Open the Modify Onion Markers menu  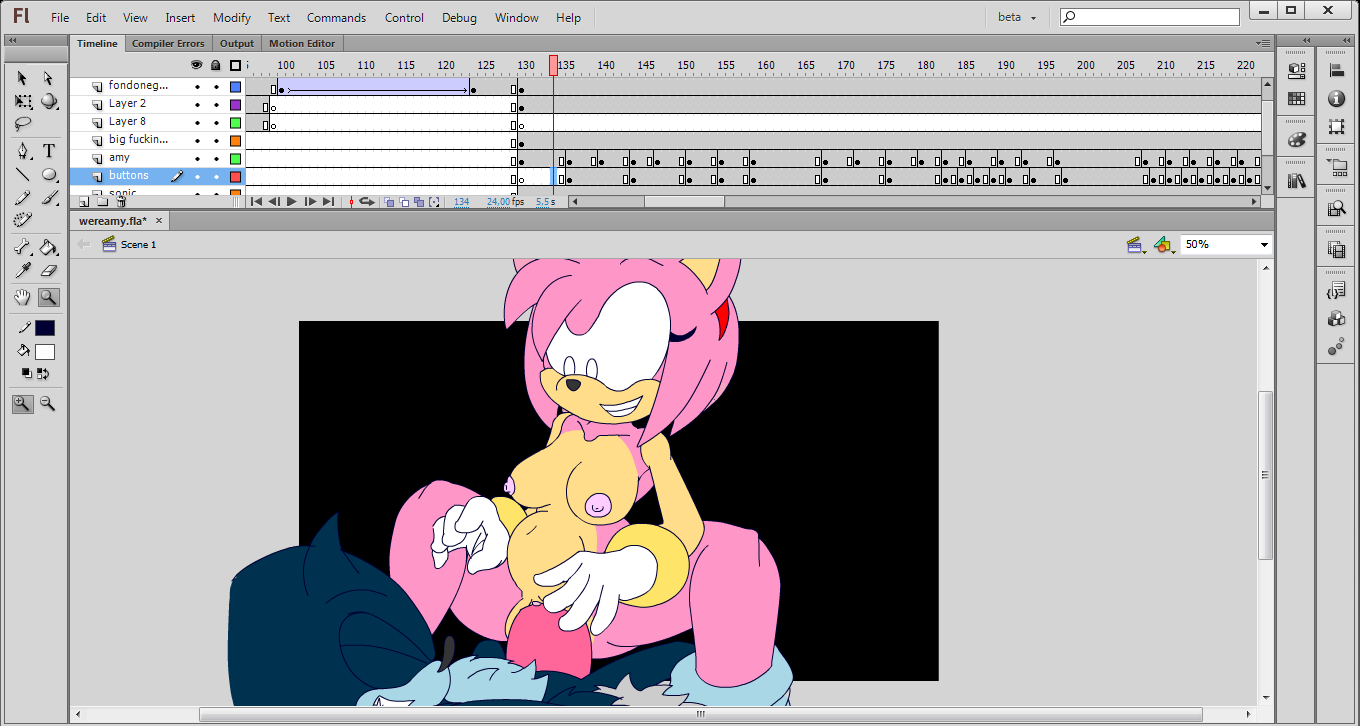tap(434, 202)
